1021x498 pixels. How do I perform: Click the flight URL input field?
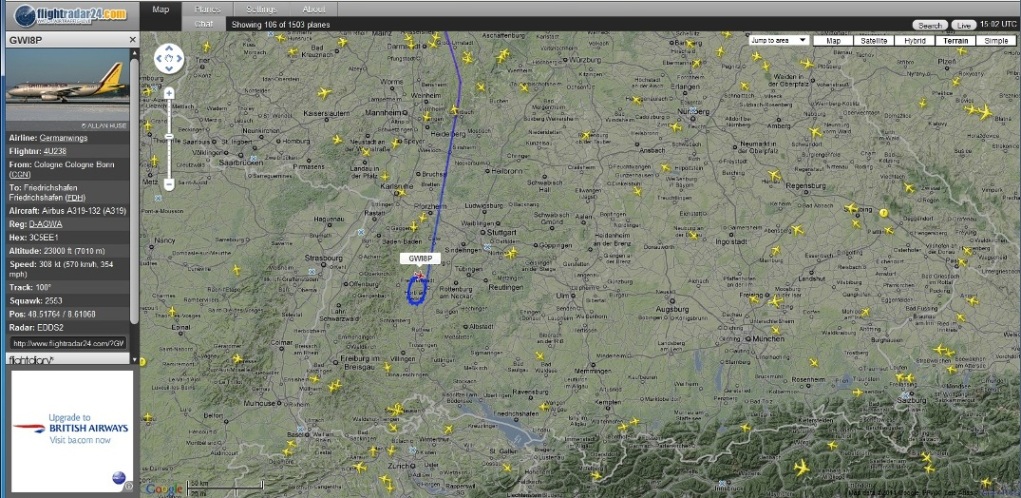67,343
